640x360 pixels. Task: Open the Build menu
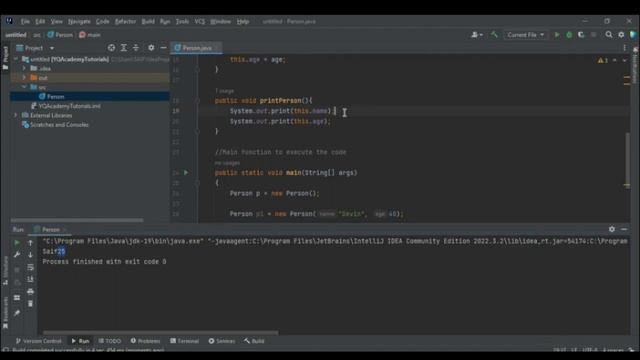[x=148, y=21]
